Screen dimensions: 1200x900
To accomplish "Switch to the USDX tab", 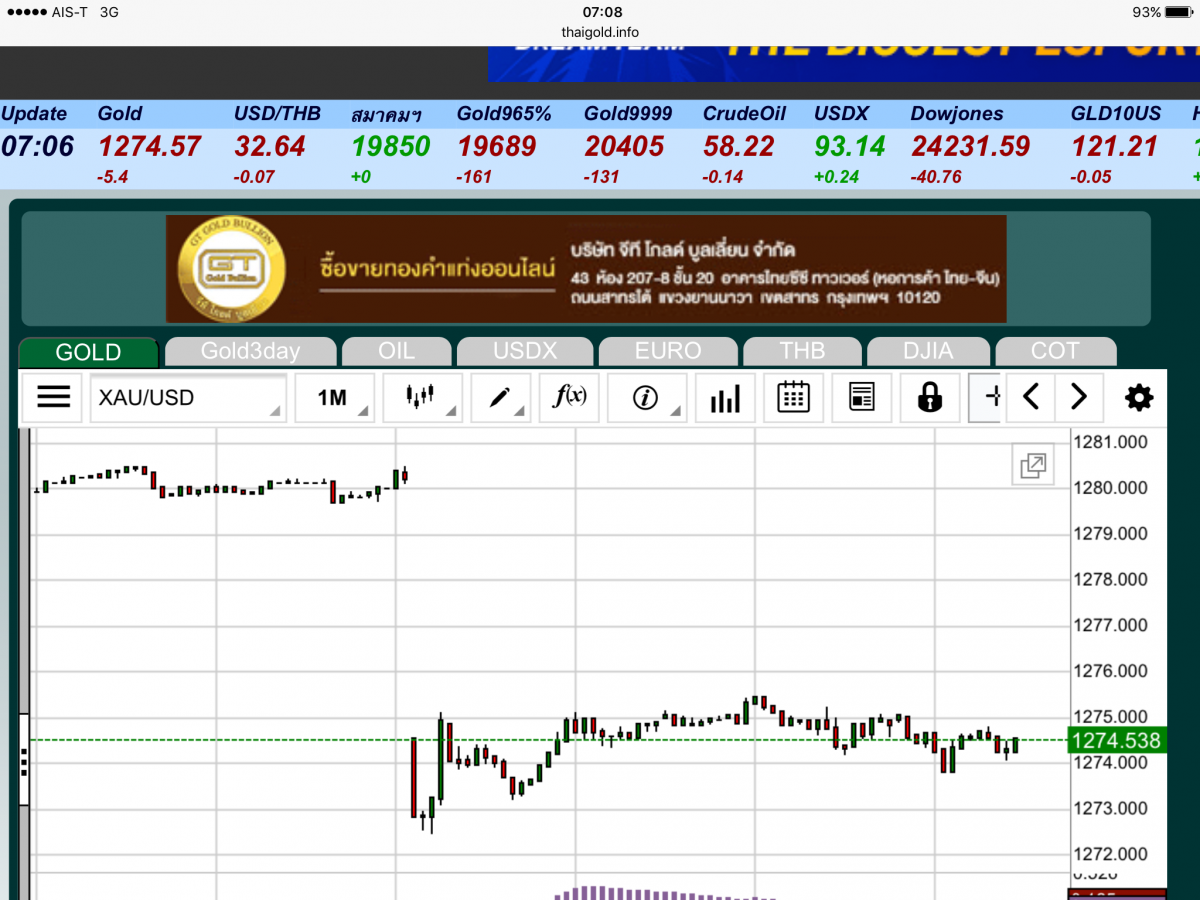I will tap(525, 352).
